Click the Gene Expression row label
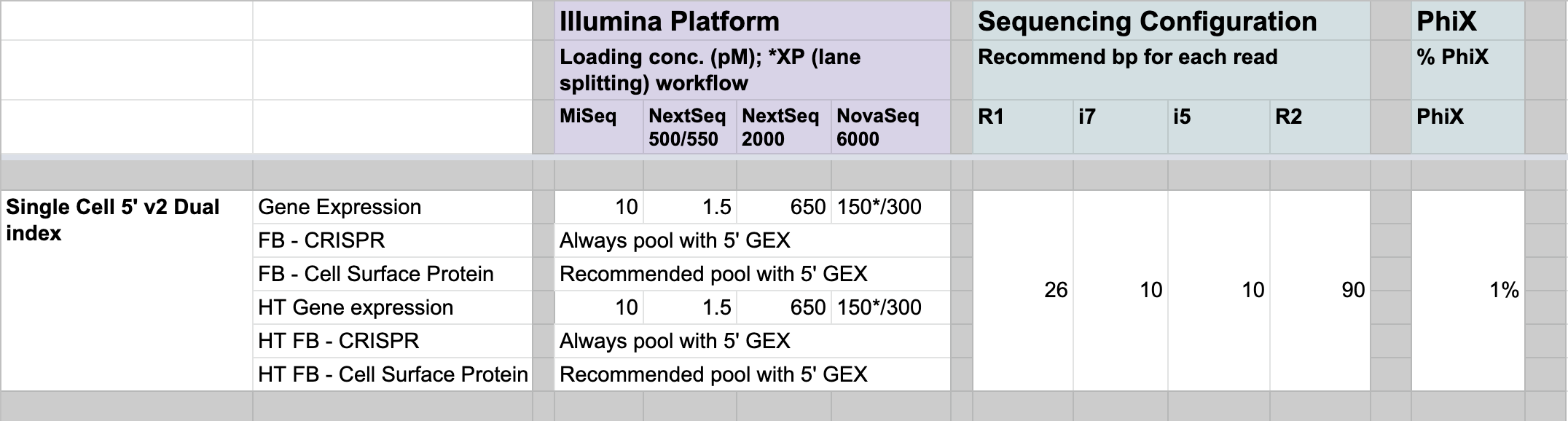 pos(392,207)
